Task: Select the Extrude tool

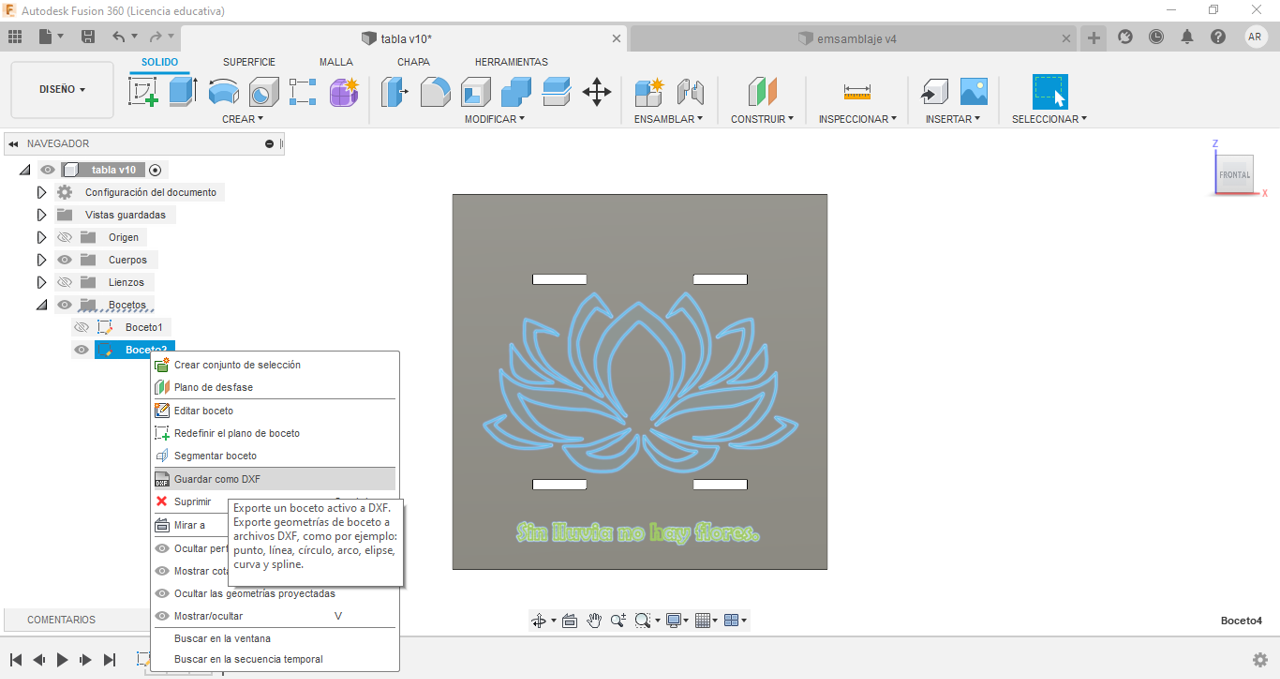Action: click(x=182, y=92)
